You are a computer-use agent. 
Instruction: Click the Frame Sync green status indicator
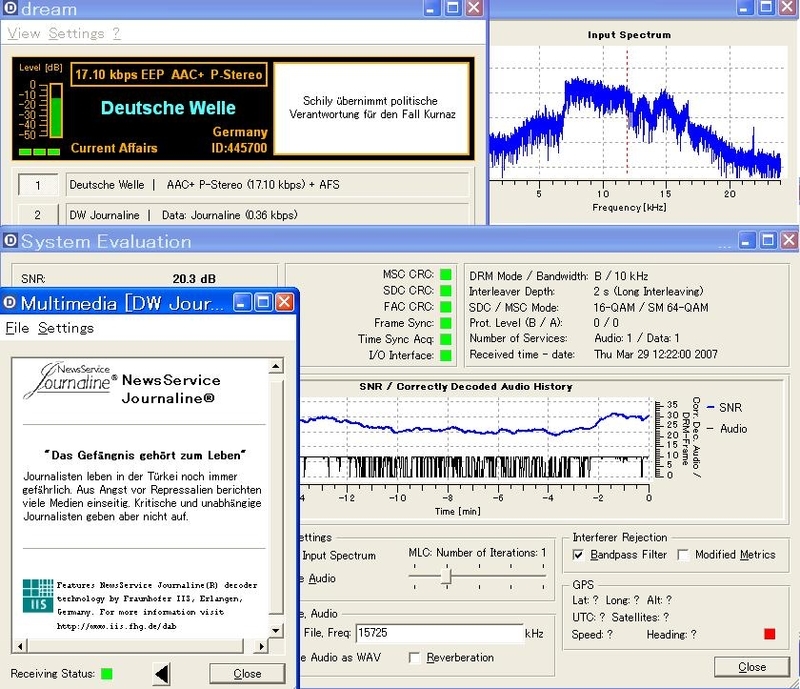tap(445, 323)
